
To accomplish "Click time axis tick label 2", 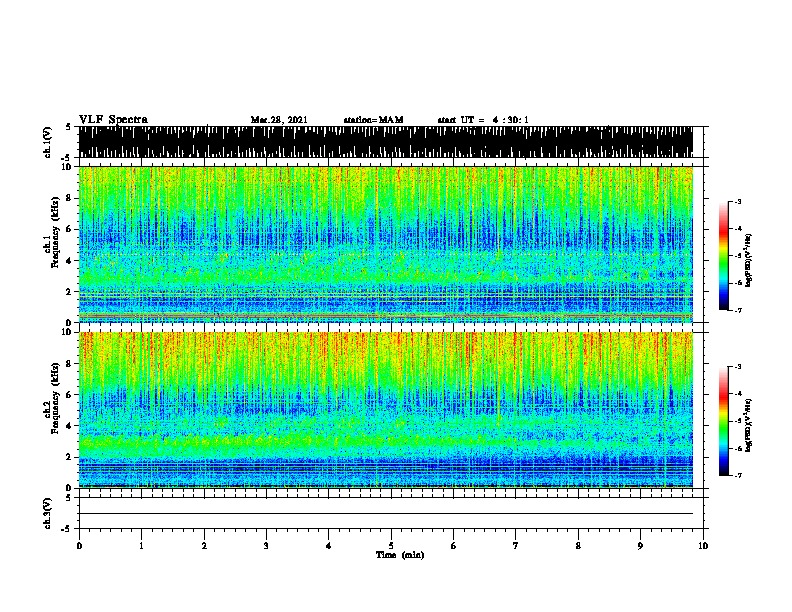I will (x=204, y=546).
